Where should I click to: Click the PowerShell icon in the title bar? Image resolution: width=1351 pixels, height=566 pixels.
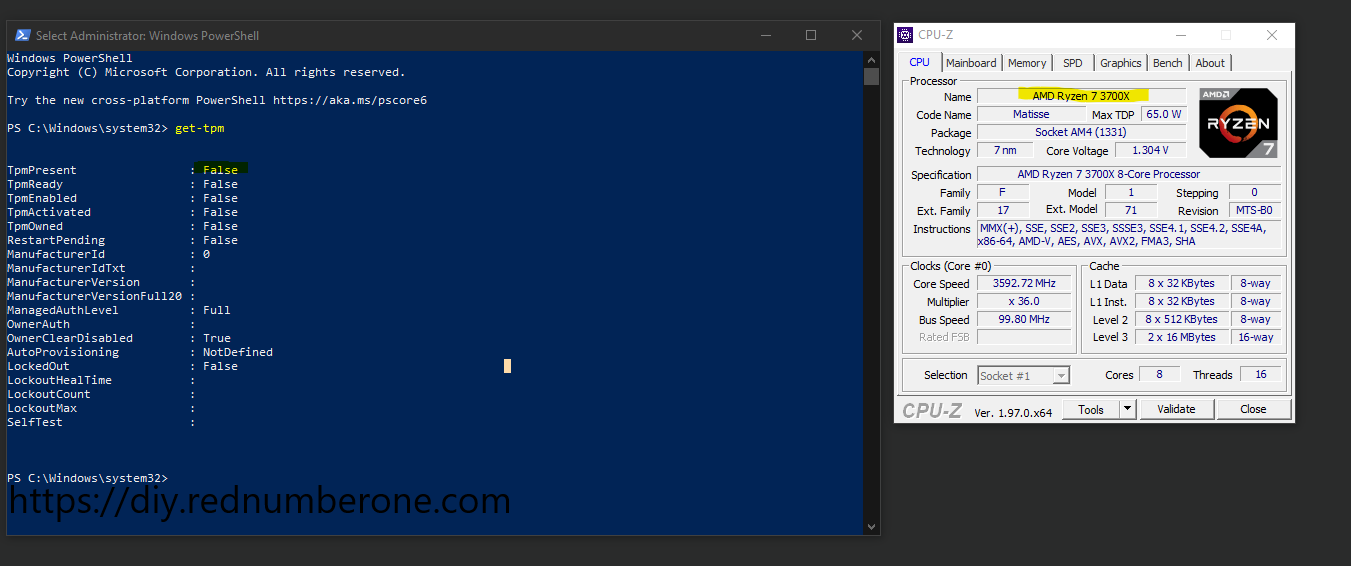[x=22, y=35]
